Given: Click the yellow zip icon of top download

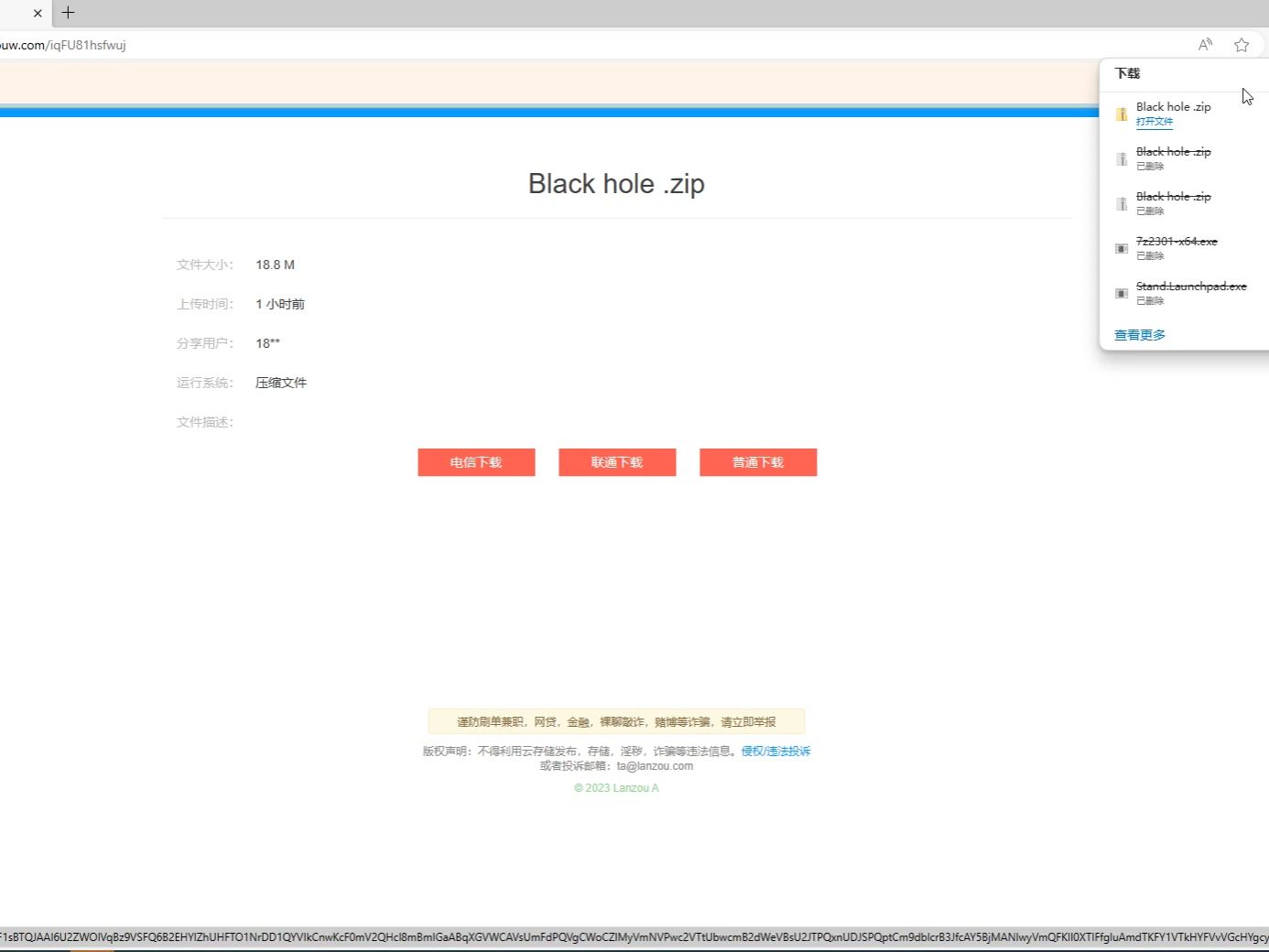Looking at the screenshot, I should coord(1122,114).
